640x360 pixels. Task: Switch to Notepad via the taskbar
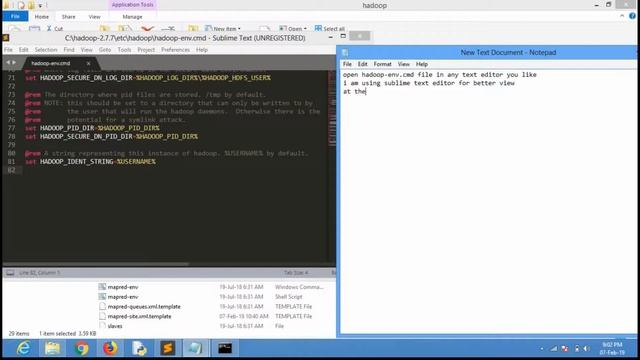[x=196, y=348]
